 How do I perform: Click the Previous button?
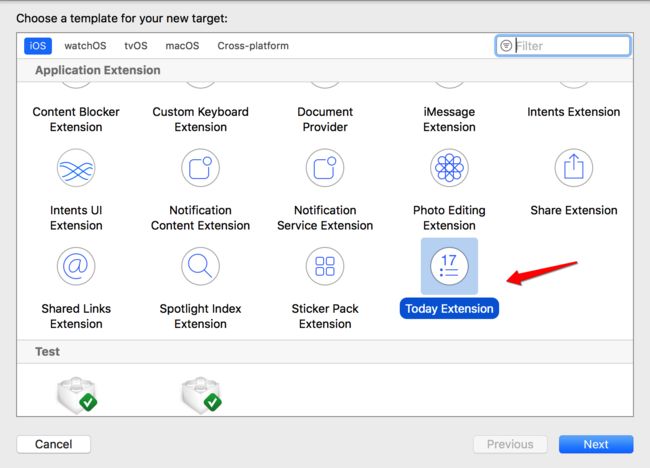point(510,444)
